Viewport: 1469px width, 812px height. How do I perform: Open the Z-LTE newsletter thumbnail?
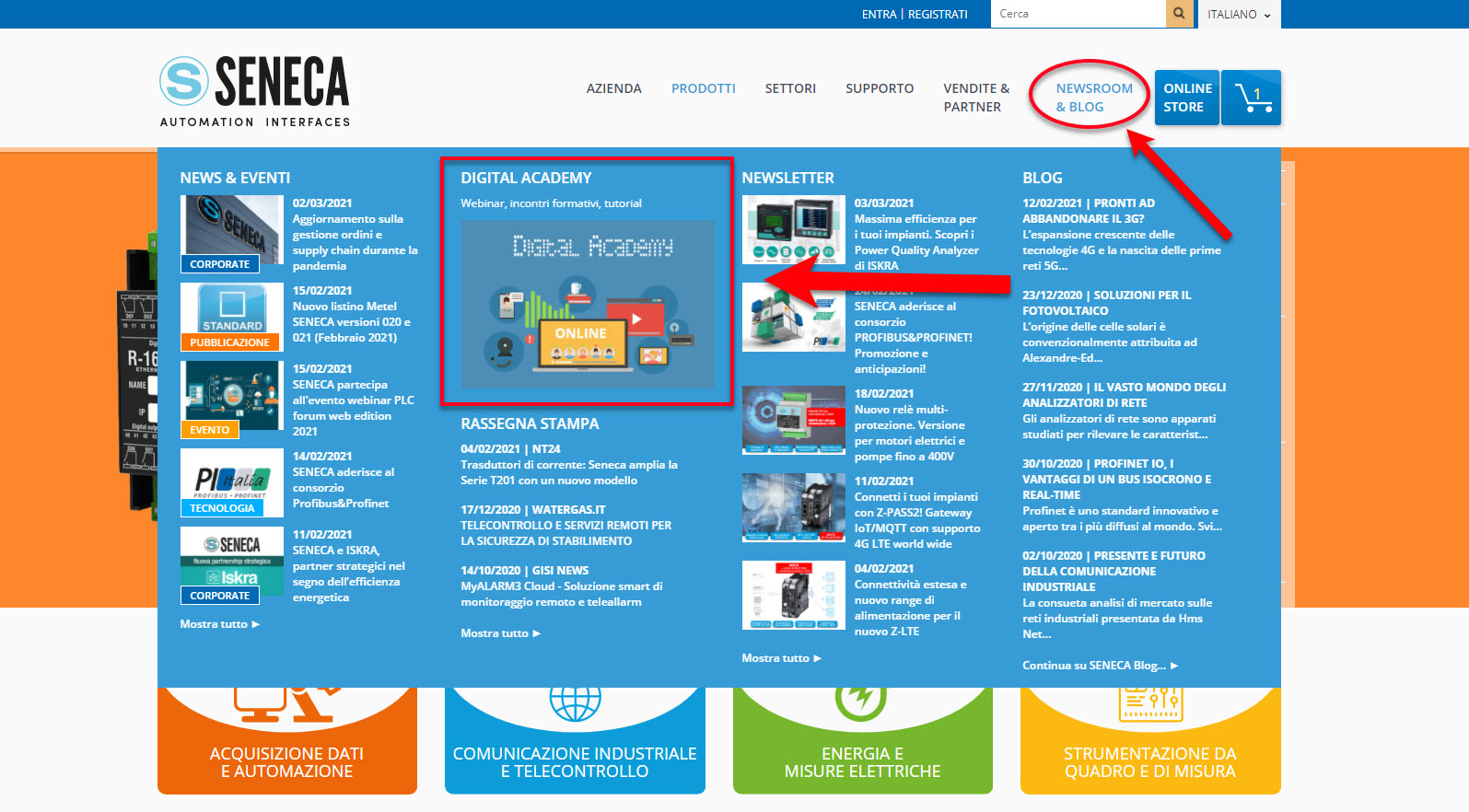point(794,595)
